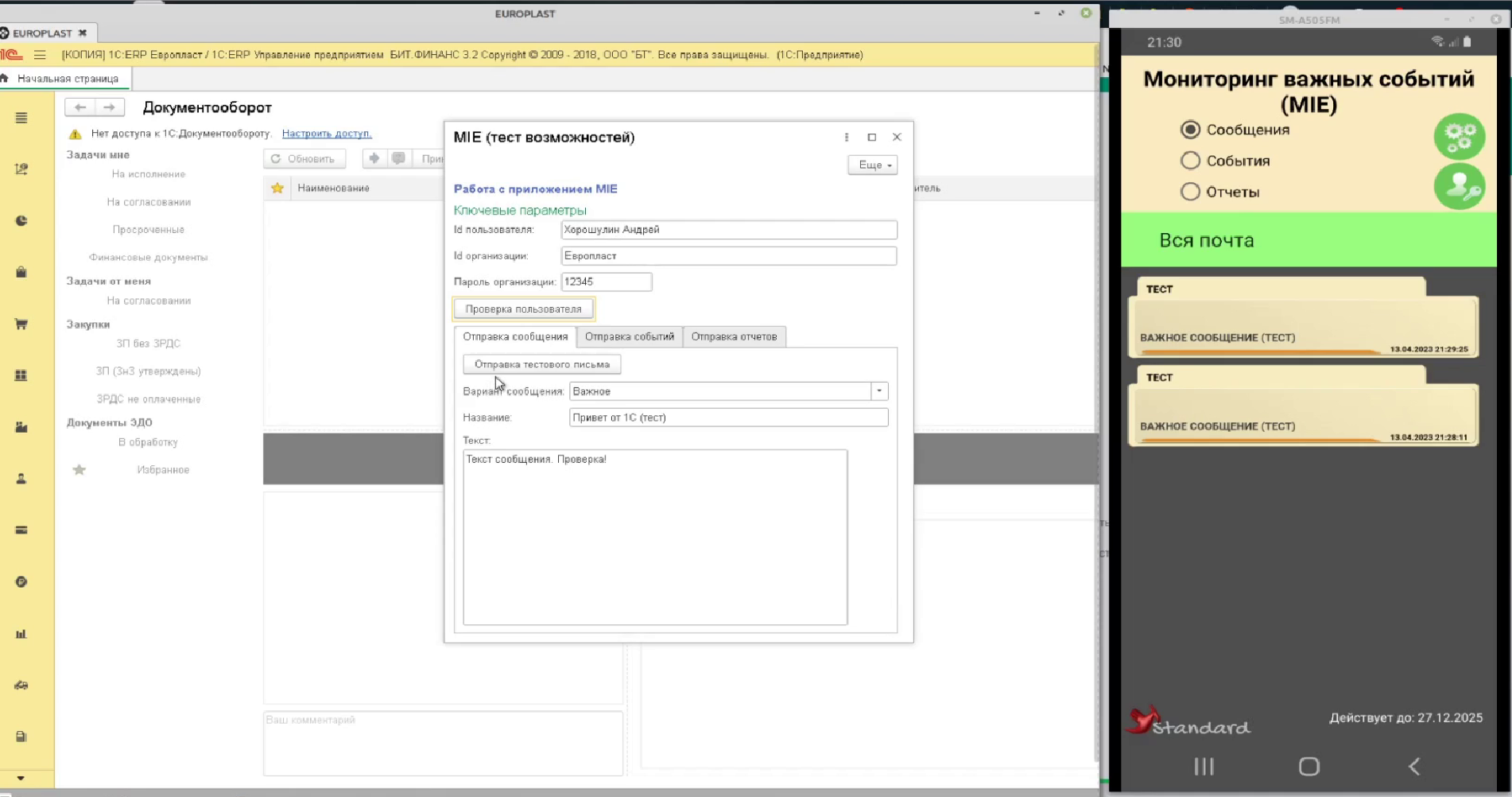The width and height of the screenshot is (1512, 797).
Task: Click the forward task arrow icon in toolbar
Action: click(374, 158)
